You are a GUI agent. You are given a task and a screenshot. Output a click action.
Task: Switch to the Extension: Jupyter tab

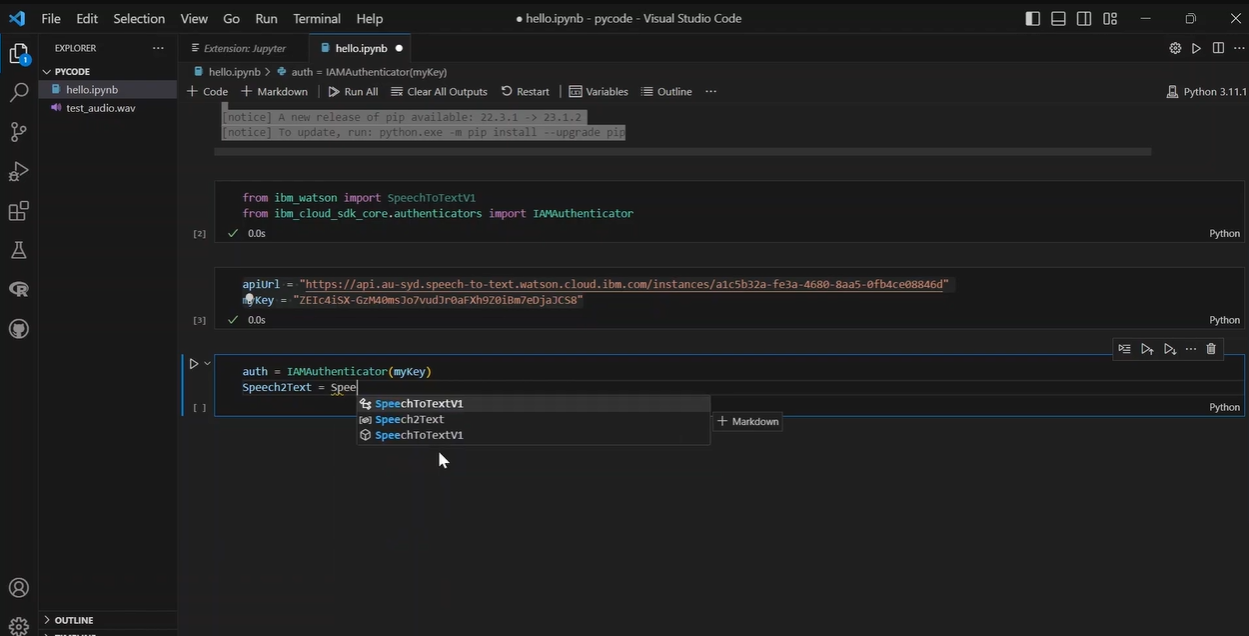244,48
